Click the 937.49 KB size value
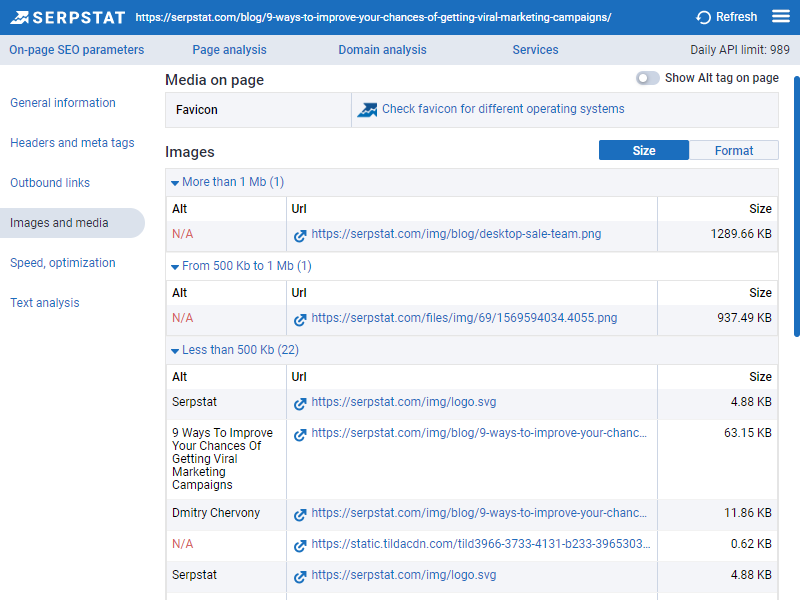 click(744, 318)
